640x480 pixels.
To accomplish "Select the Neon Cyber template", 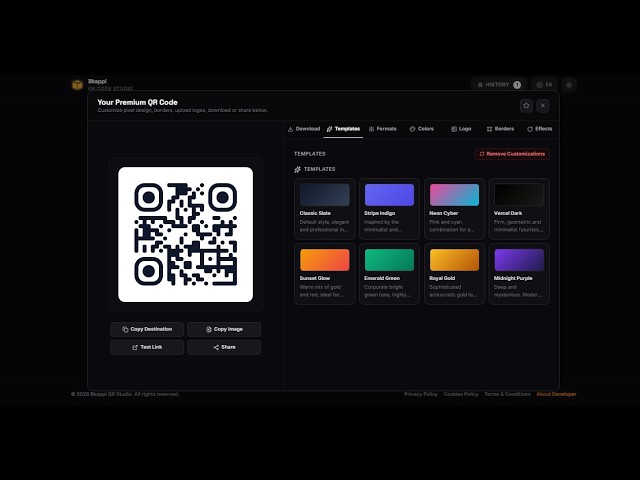I will (x=454, y=209).
